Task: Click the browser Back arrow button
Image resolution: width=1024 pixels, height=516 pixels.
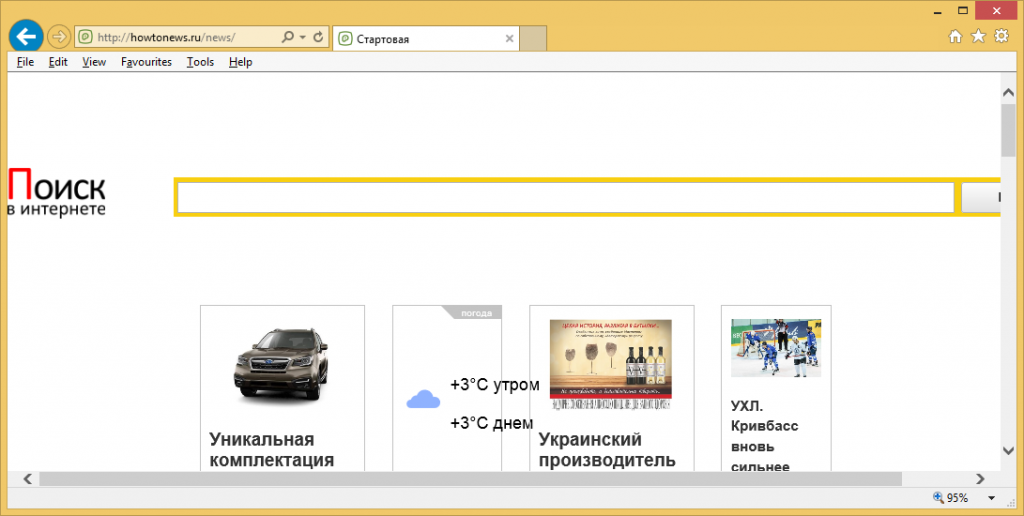Action: coord(26,37)
